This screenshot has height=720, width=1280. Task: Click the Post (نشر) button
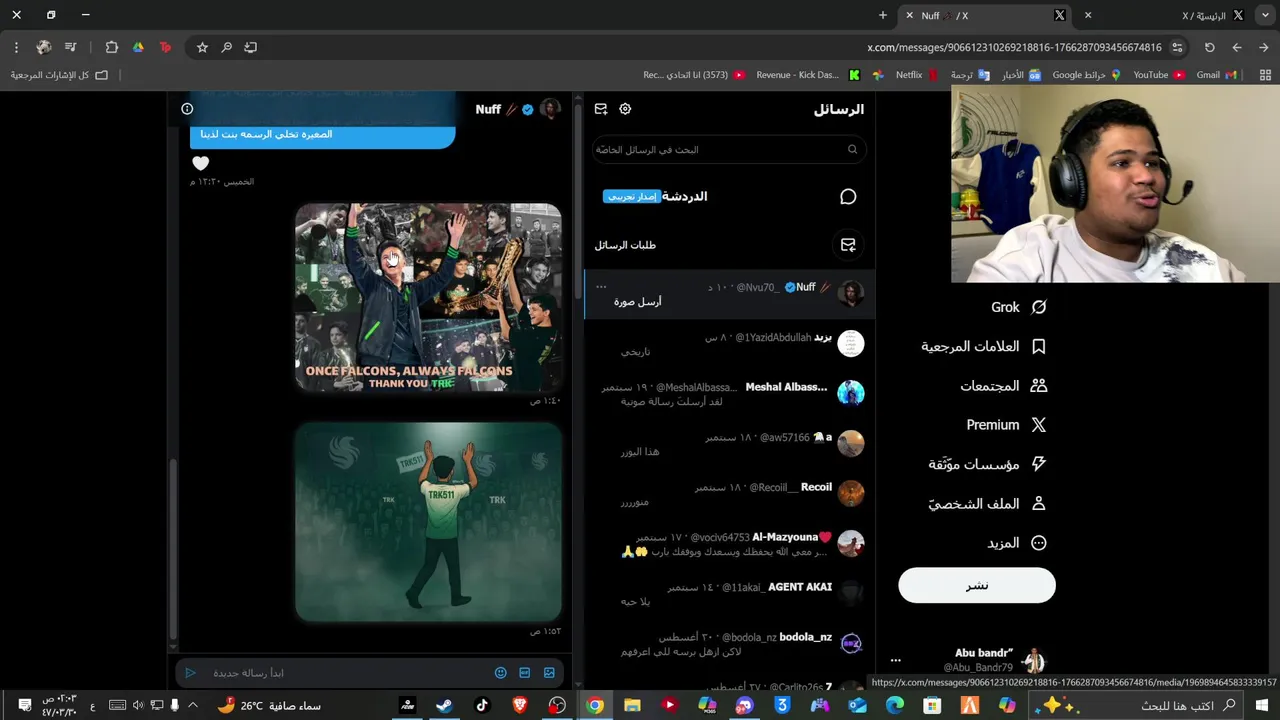point(977,585)
